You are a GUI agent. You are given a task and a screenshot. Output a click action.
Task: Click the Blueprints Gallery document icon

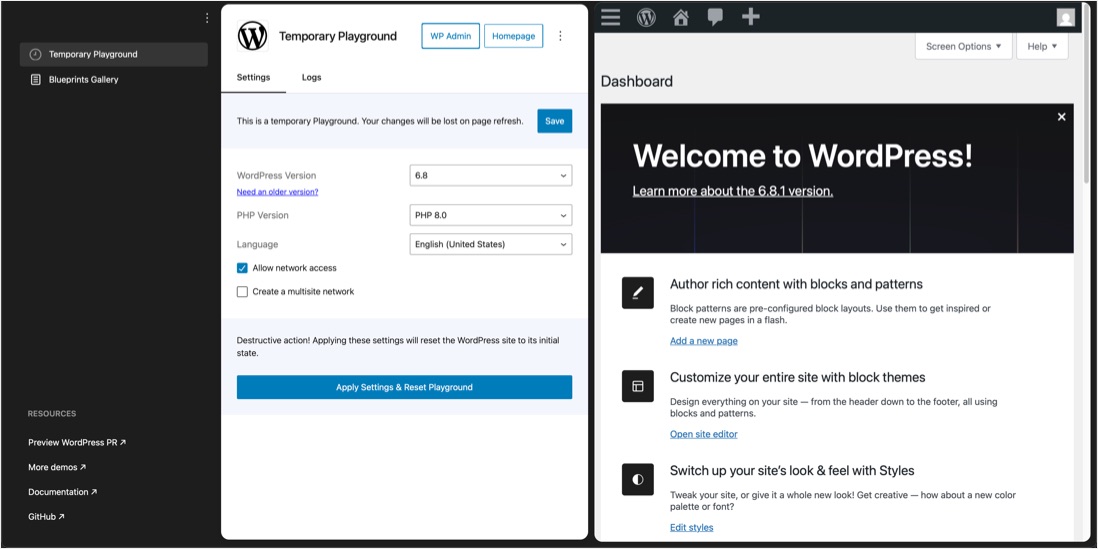pyautogui.click(x=36, y=80)
